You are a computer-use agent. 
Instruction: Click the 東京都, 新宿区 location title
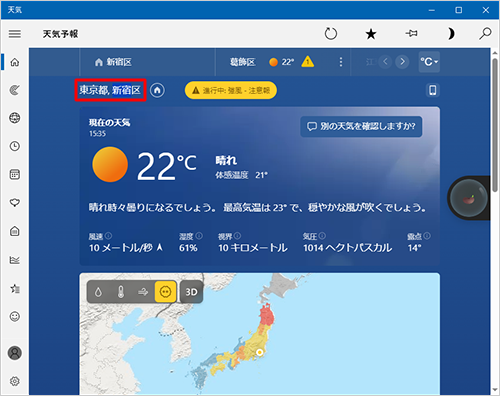pos(110,90)
